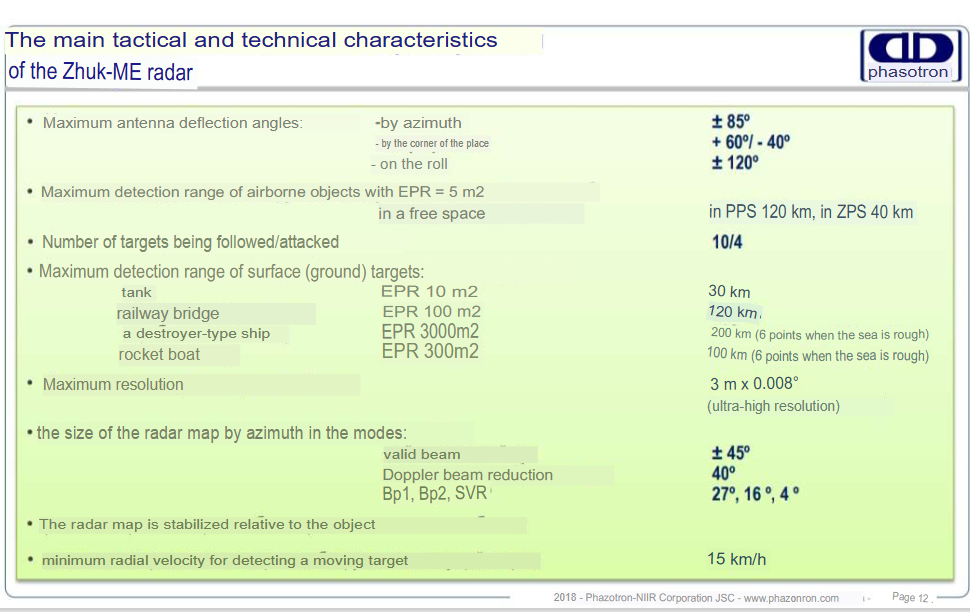Screen dimensions: 970x612
Task: Click 'EPR 3000m2' value
Action: point(430,332)
